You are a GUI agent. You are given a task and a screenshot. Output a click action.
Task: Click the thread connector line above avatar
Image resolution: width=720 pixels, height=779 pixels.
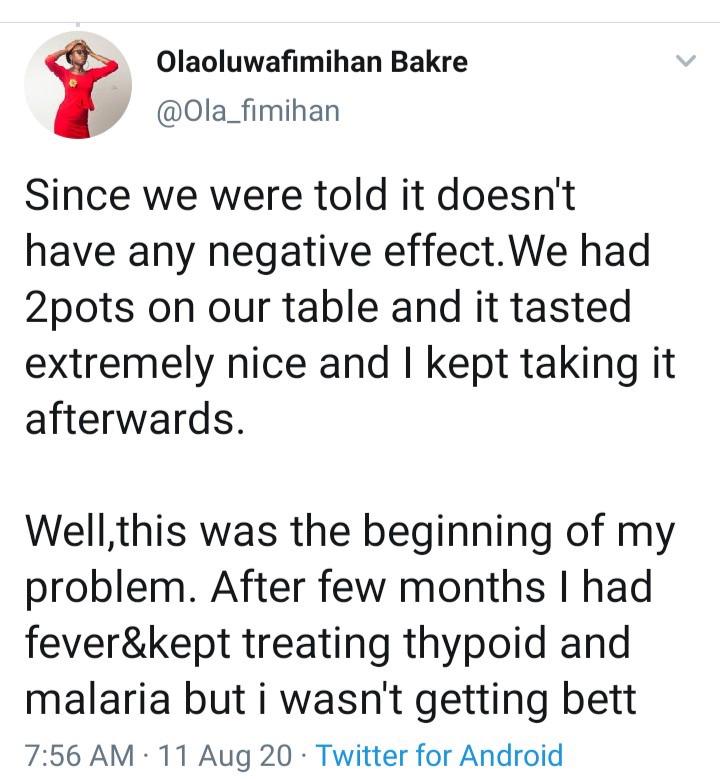(x=78, y=23)
